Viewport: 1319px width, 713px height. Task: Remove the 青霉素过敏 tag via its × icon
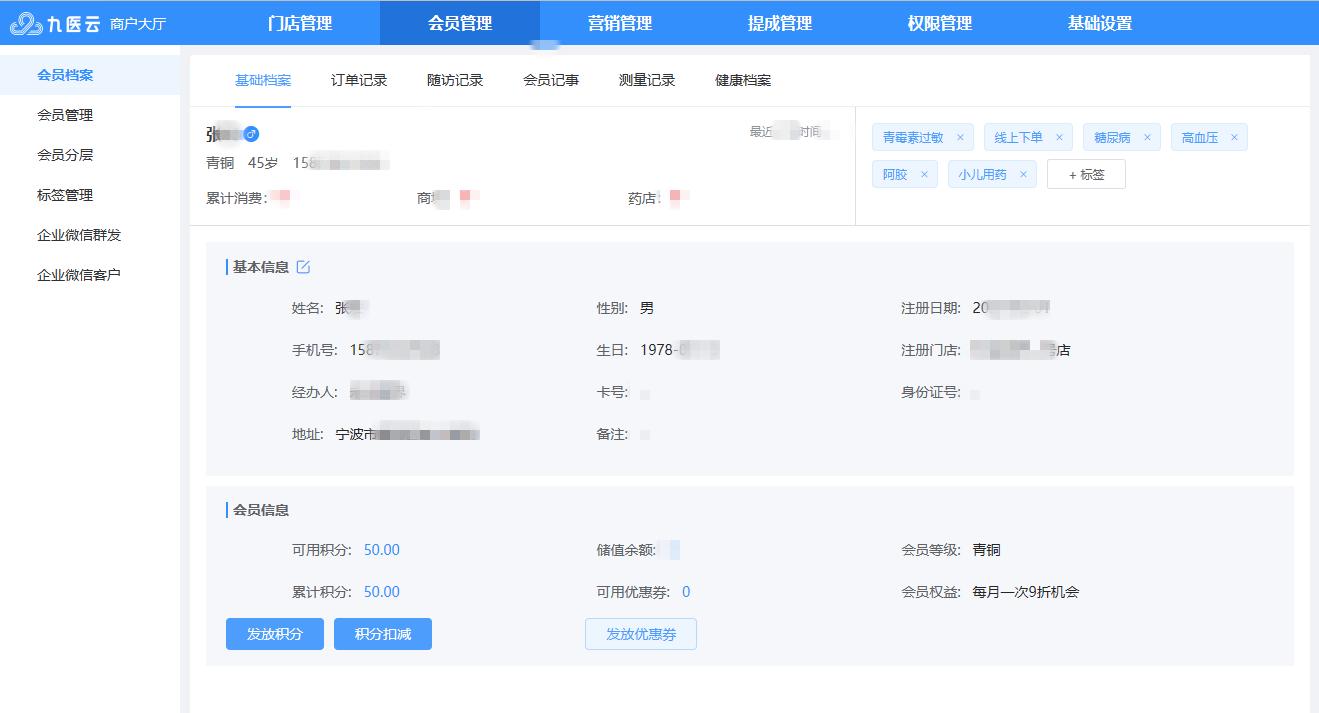click(x=959, y=136)
